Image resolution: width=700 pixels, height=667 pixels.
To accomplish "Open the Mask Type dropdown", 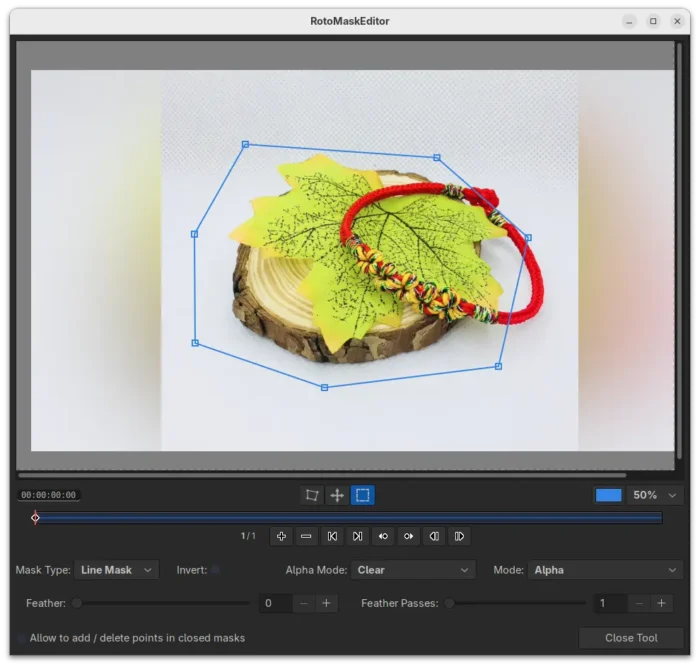I will click(117, 570).
